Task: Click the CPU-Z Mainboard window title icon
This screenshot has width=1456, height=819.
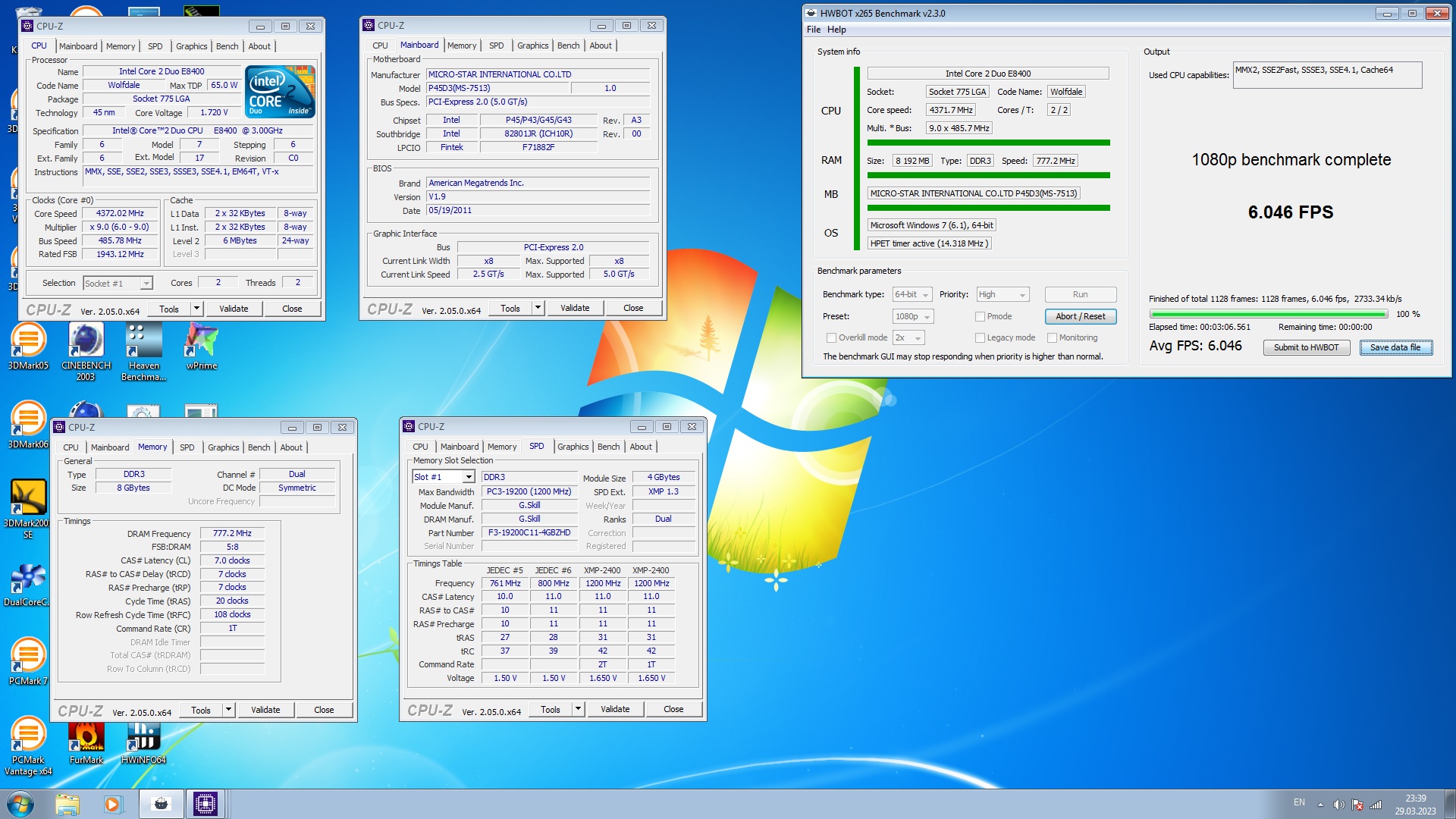Action: coord(369,25)
